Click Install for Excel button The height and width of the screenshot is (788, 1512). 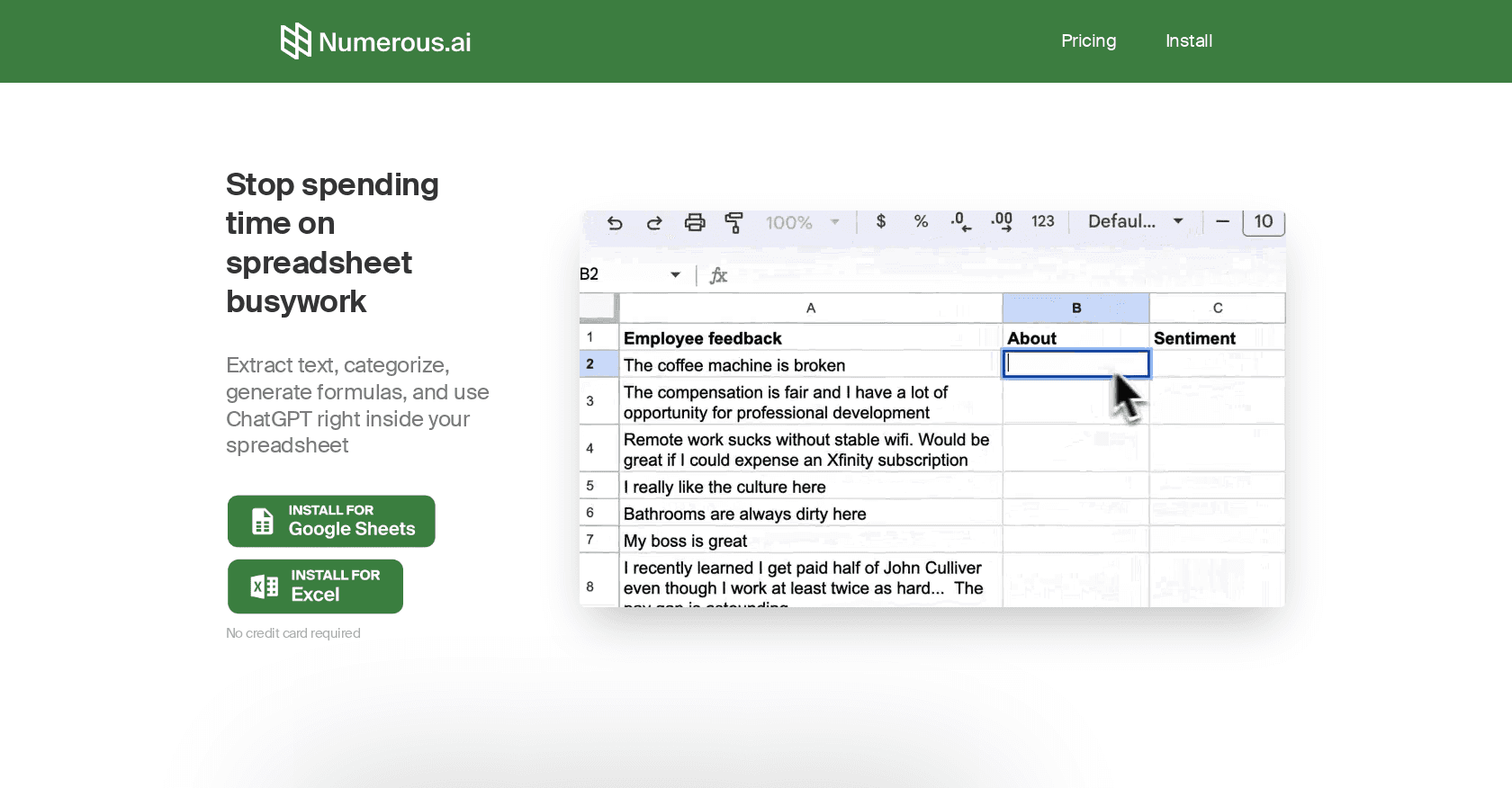pyautogui.click(x=315, y=587)
